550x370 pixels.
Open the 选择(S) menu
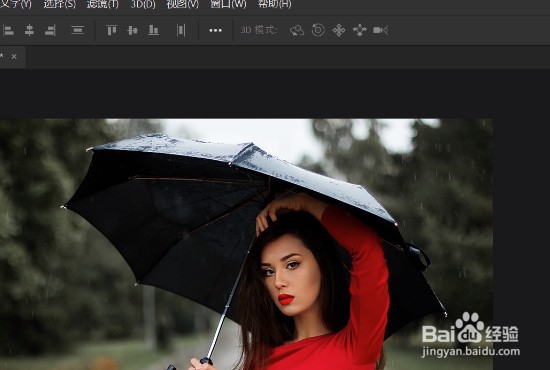60,4
